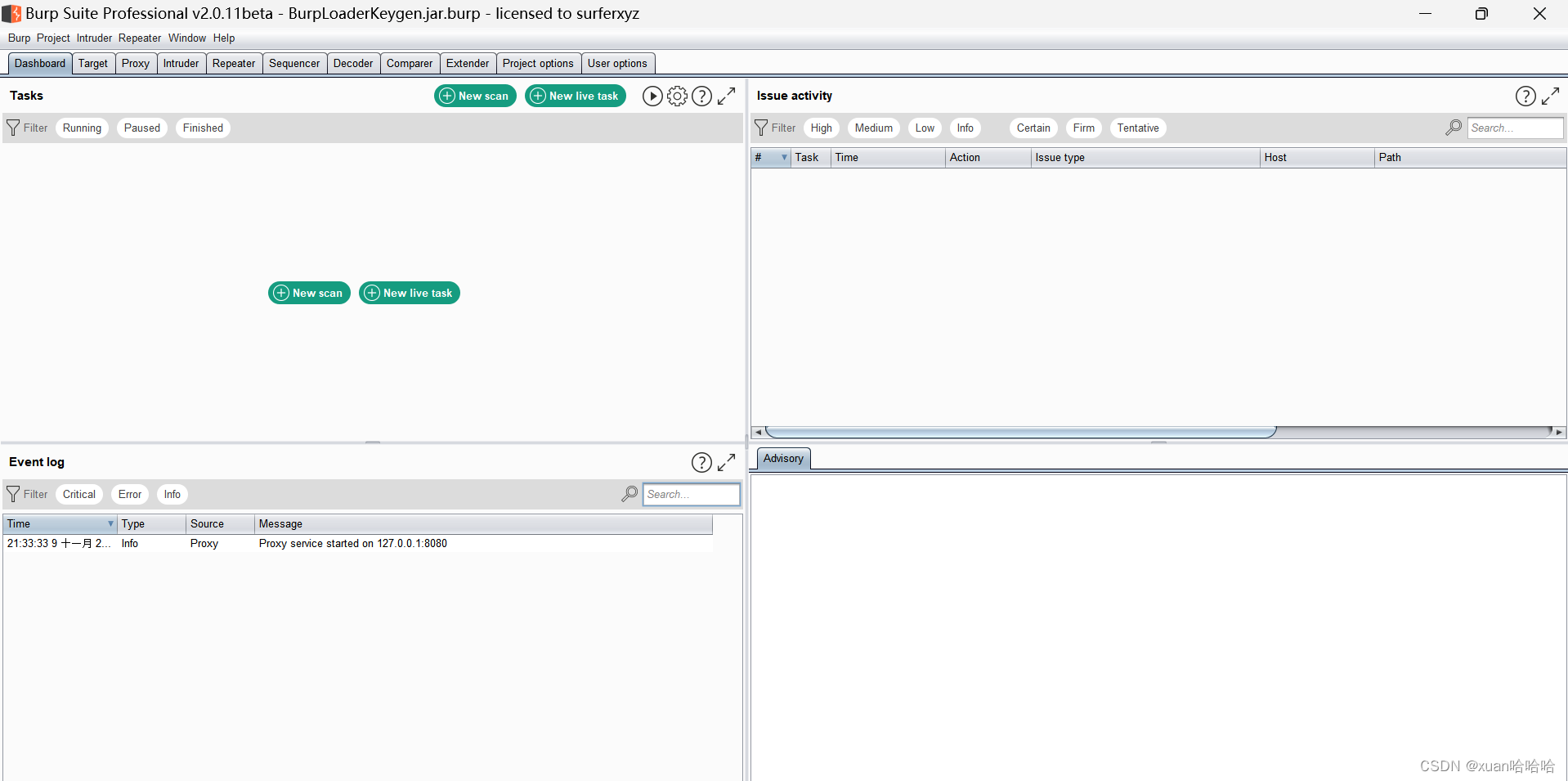Click the resume/pause task execution play icon
1568x781 pixels.
pos(652,97)
